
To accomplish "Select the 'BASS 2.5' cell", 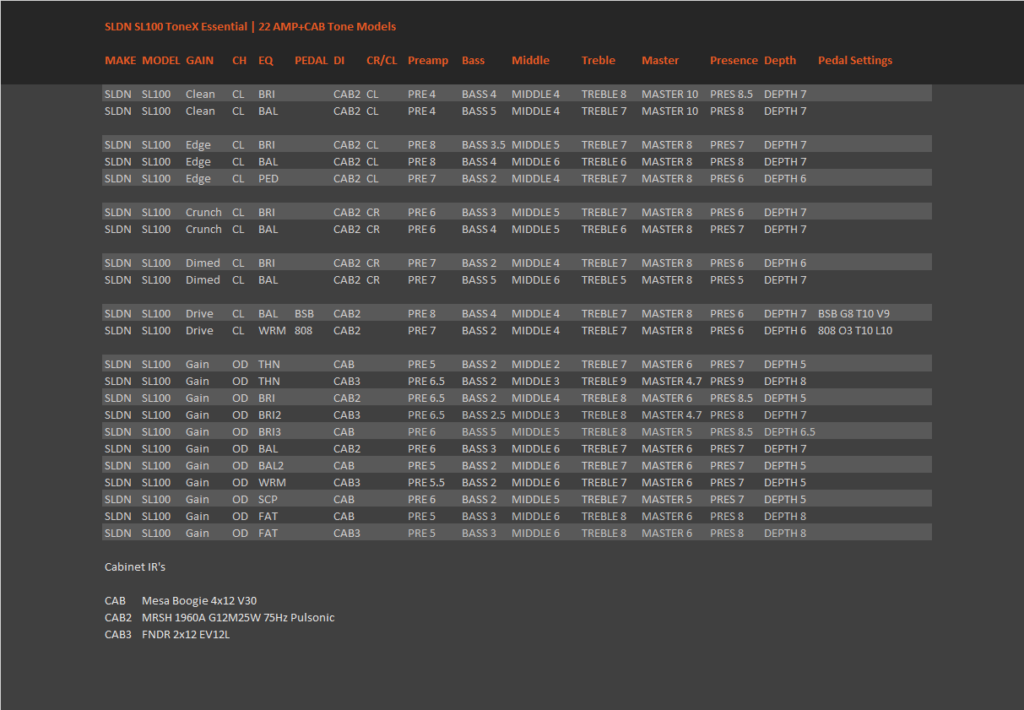I will pos(483,415).
